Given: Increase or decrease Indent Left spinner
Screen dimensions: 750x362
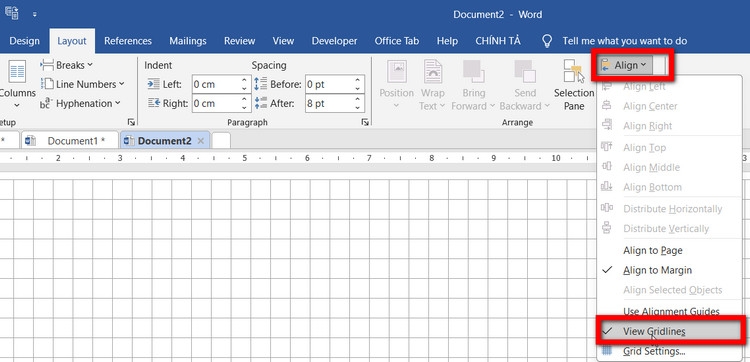Looking at the screenshot, I should (245, 84).
